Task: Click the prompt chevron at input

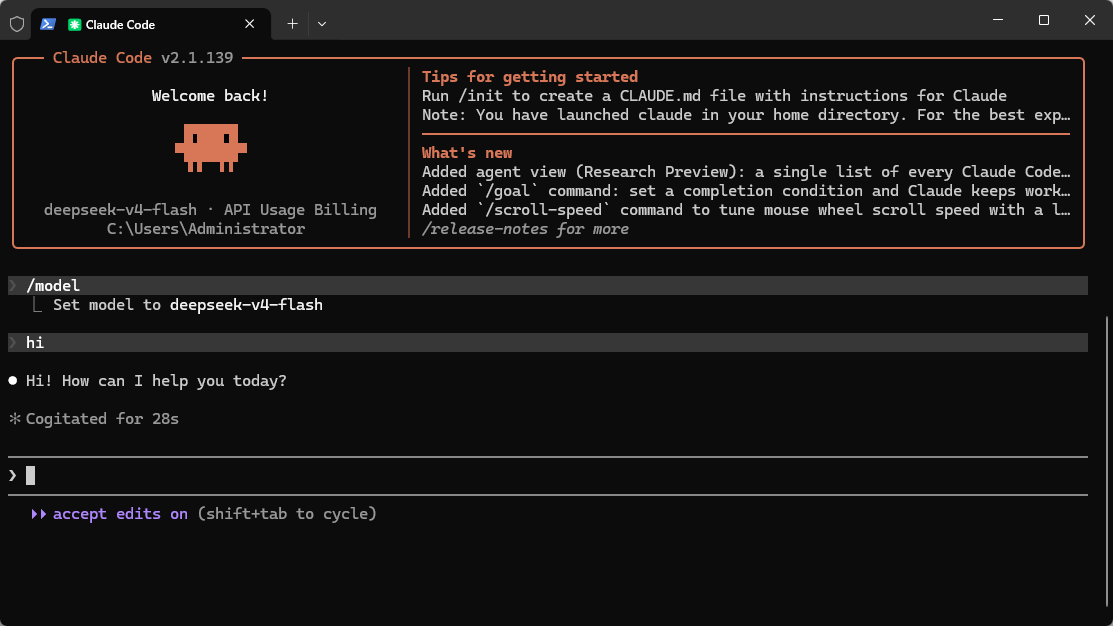Action: pos(13,476)
